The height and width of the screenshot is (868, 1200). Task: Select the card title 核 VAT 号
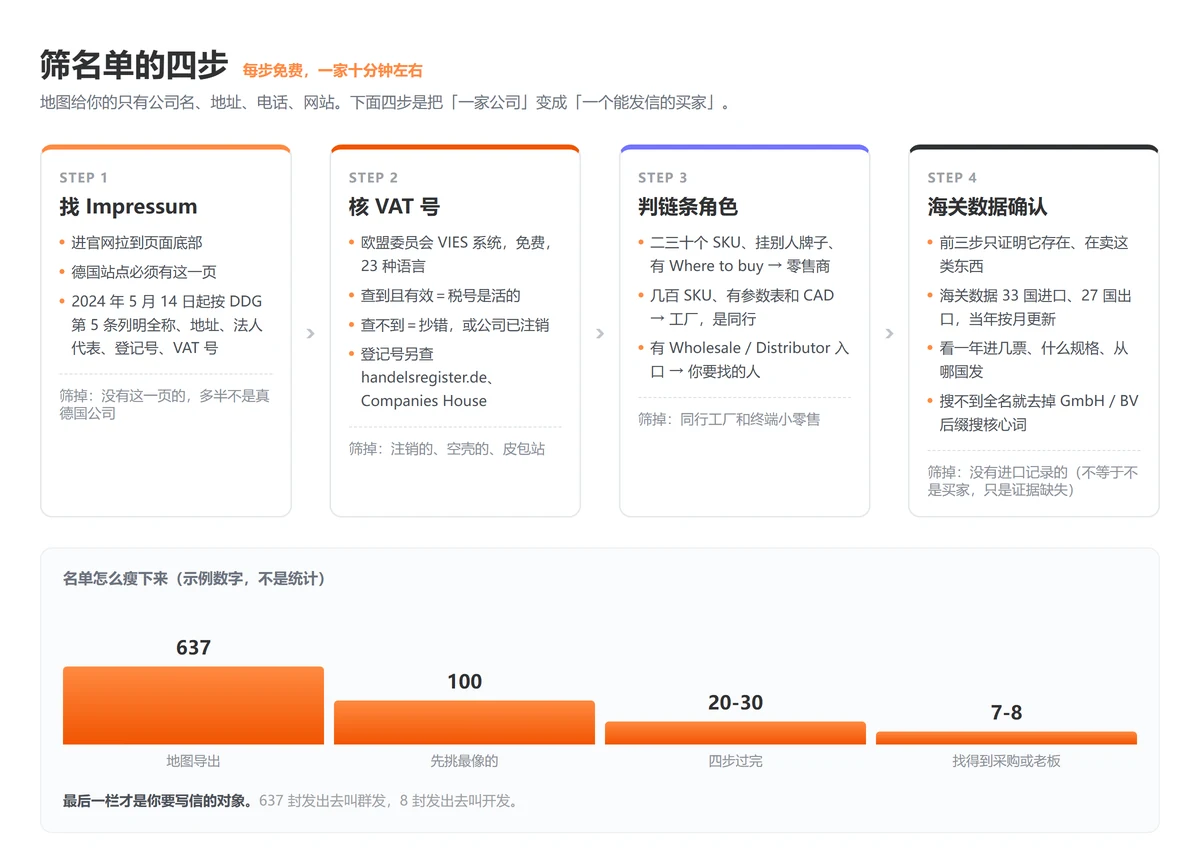[394, 207]
